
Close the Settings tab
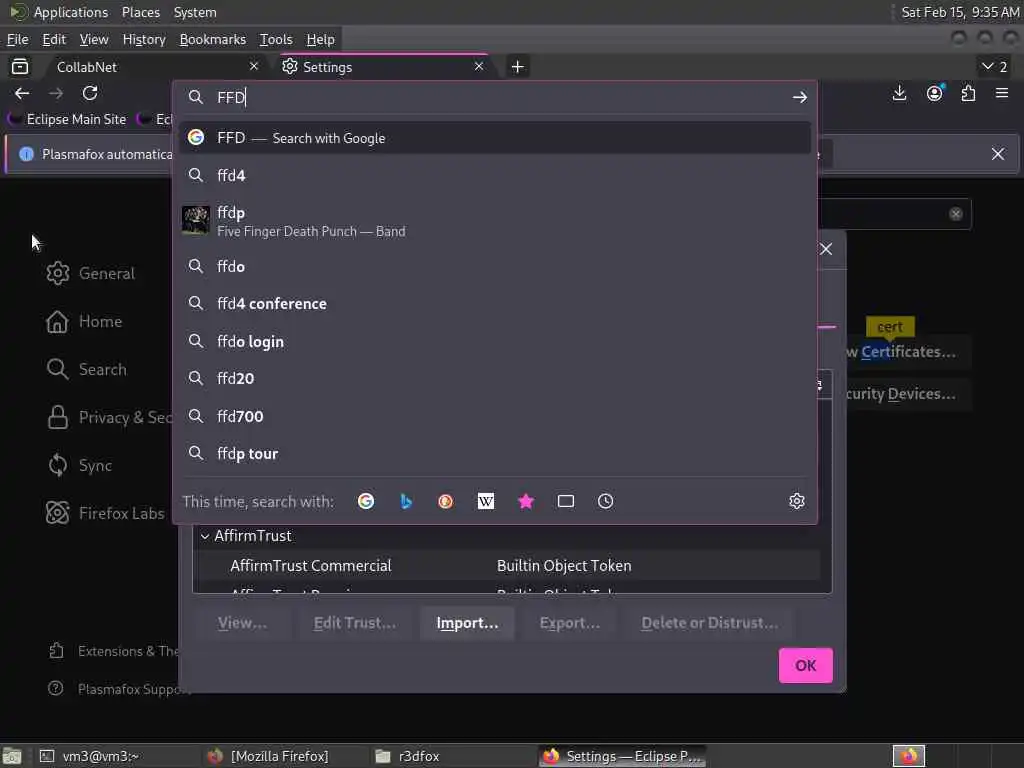click(479, 67)
